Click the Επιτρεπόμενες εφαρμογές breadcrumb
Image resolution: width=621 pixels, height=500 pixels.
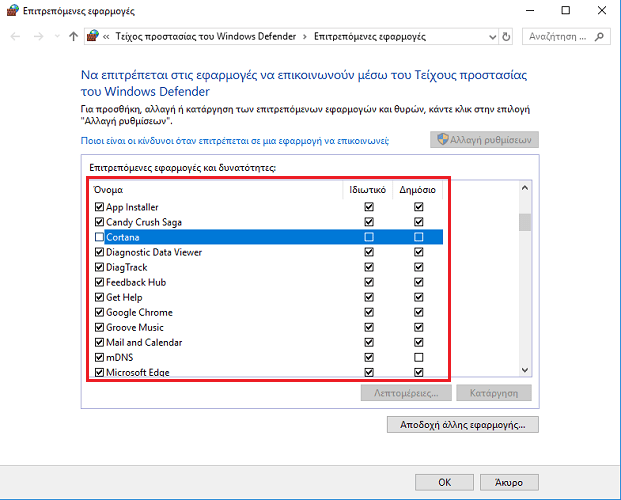pos(370,36)
